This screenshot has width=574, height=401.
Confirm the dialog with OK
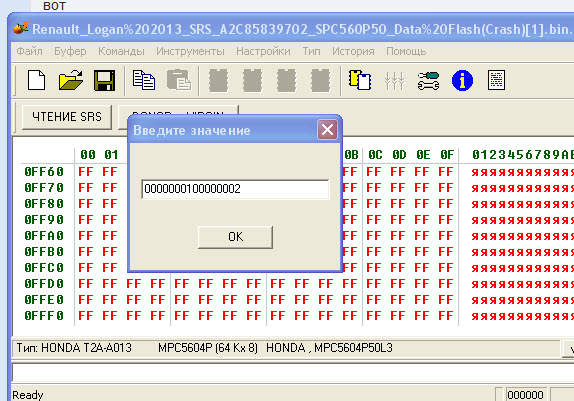(235, 237)
